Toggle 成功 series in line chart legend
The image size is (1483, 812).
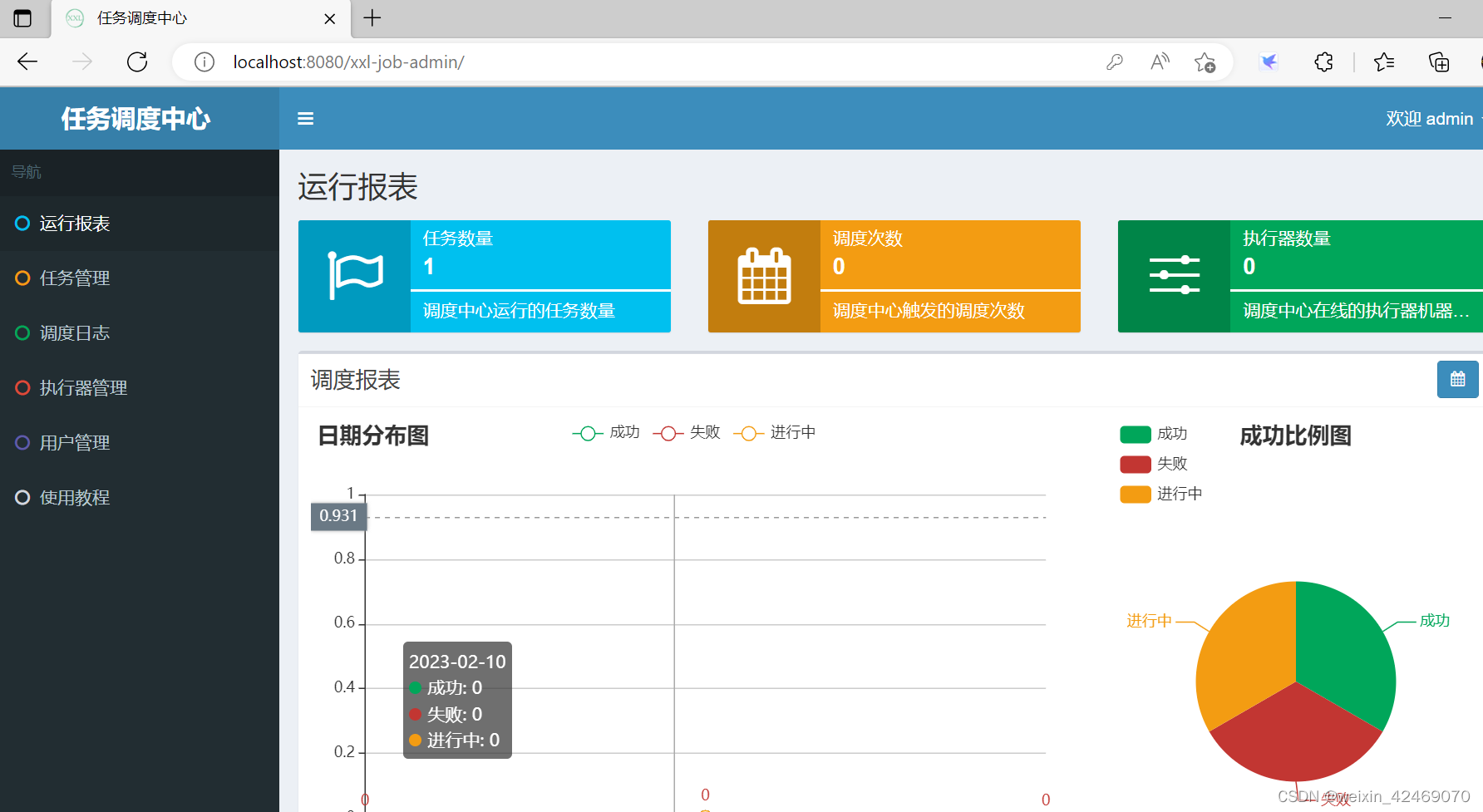606,433
